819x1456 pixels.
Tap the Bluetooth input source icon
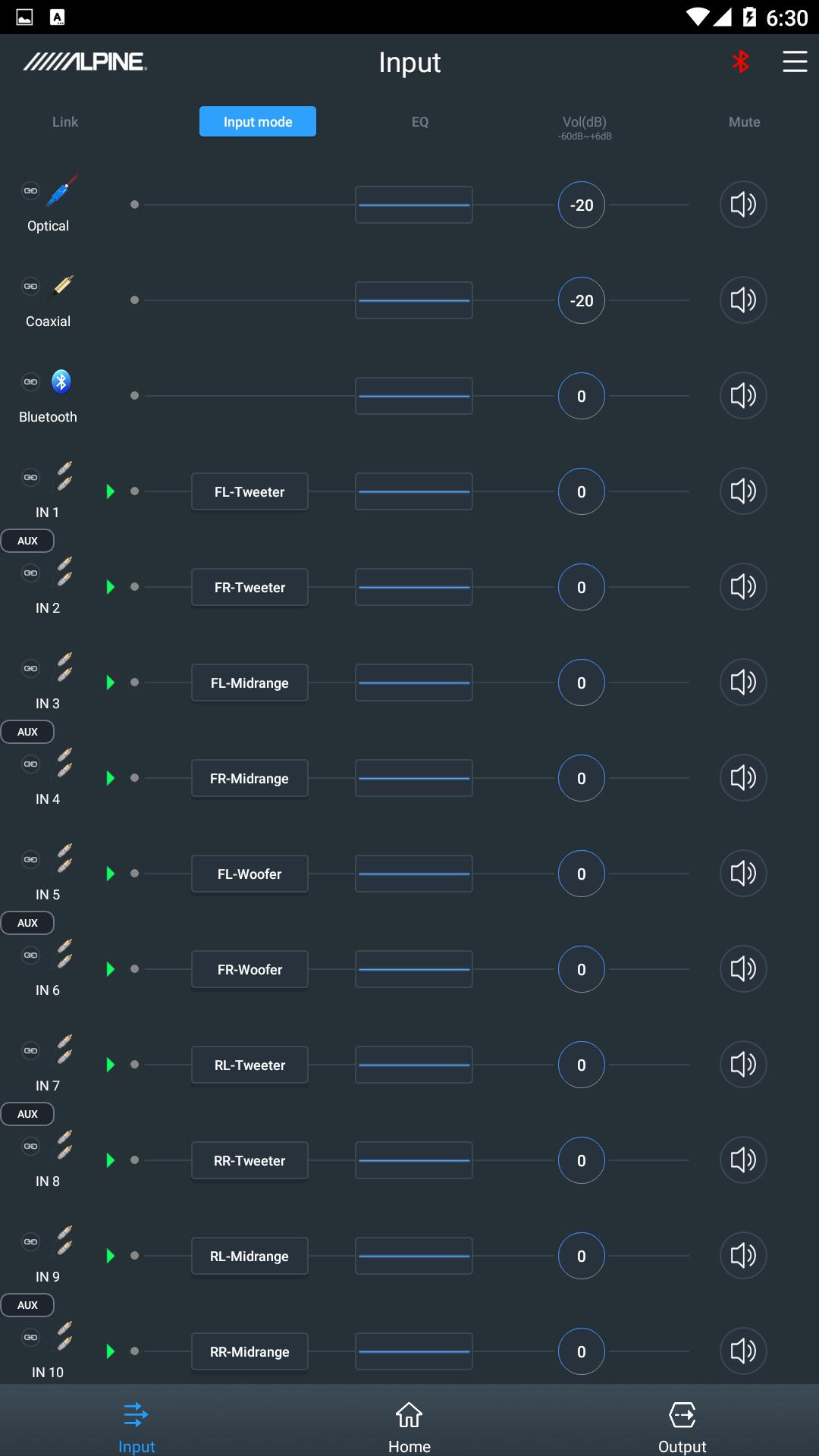point(61,381)
